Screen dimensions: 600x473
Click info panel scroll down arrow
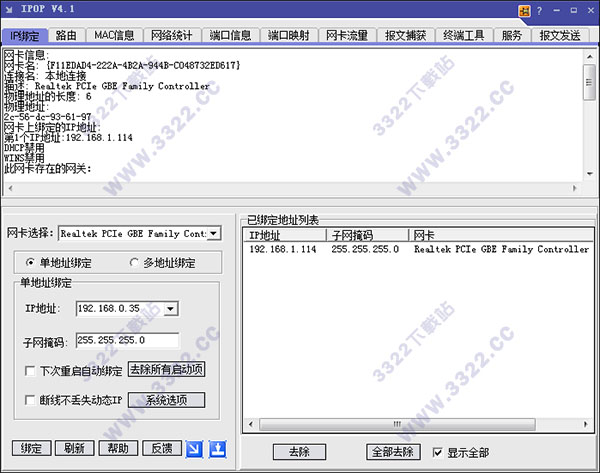click(590, 174)
